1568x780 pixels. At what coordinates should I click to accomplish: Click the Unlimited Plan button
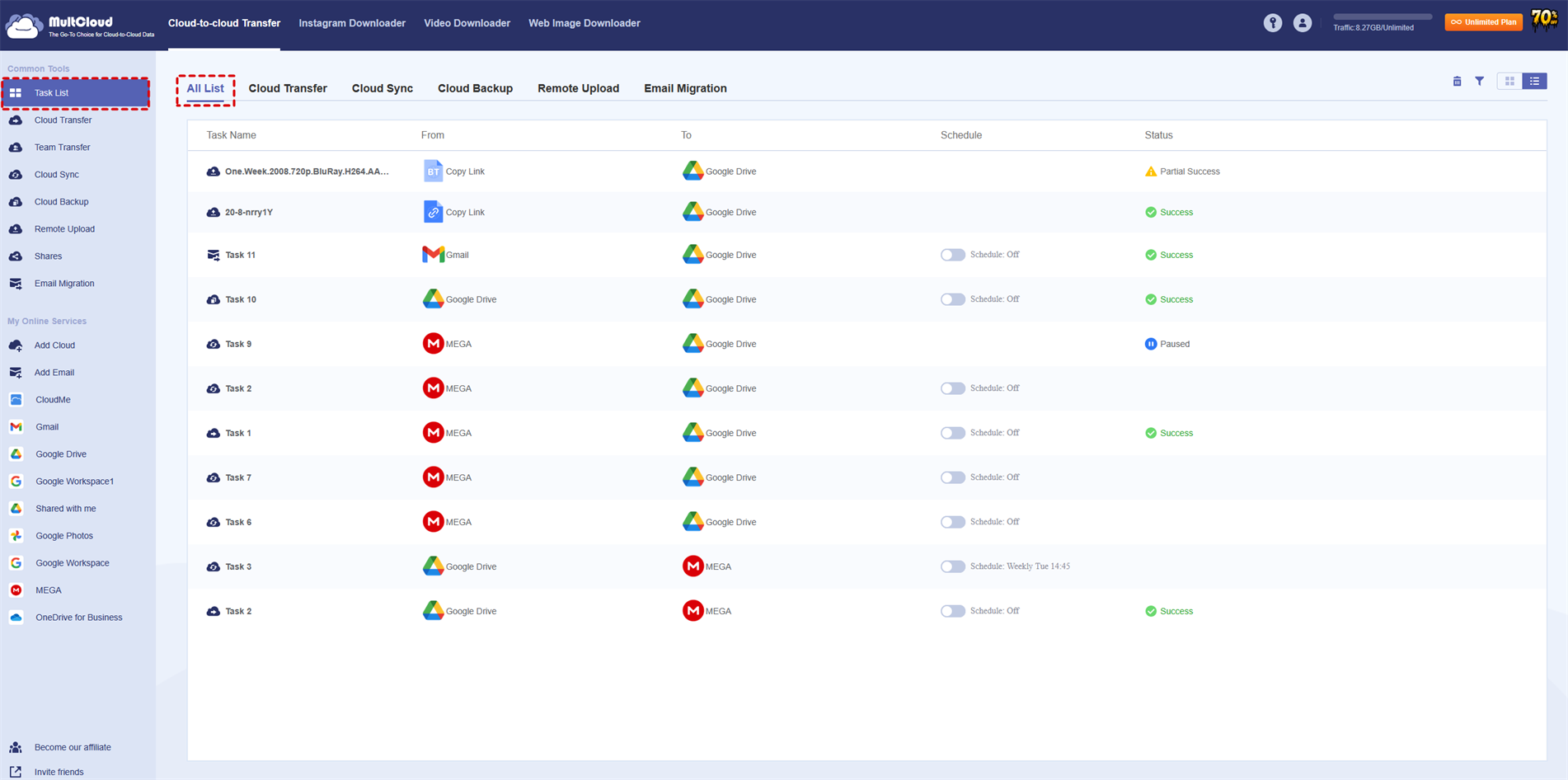pyautogui.click(x=1483, y=22)
